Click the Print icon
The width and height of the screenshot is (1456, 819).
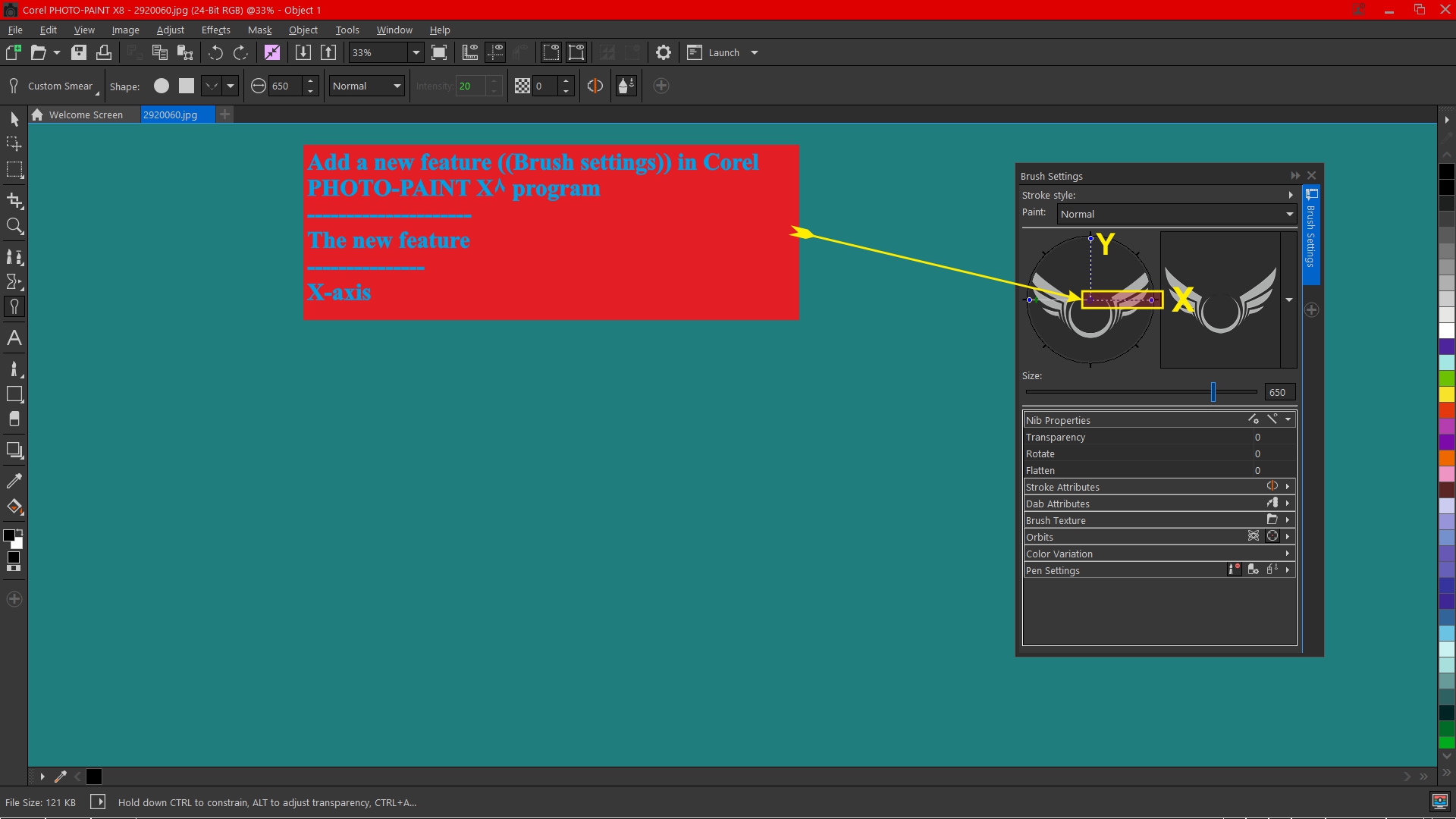104,52
